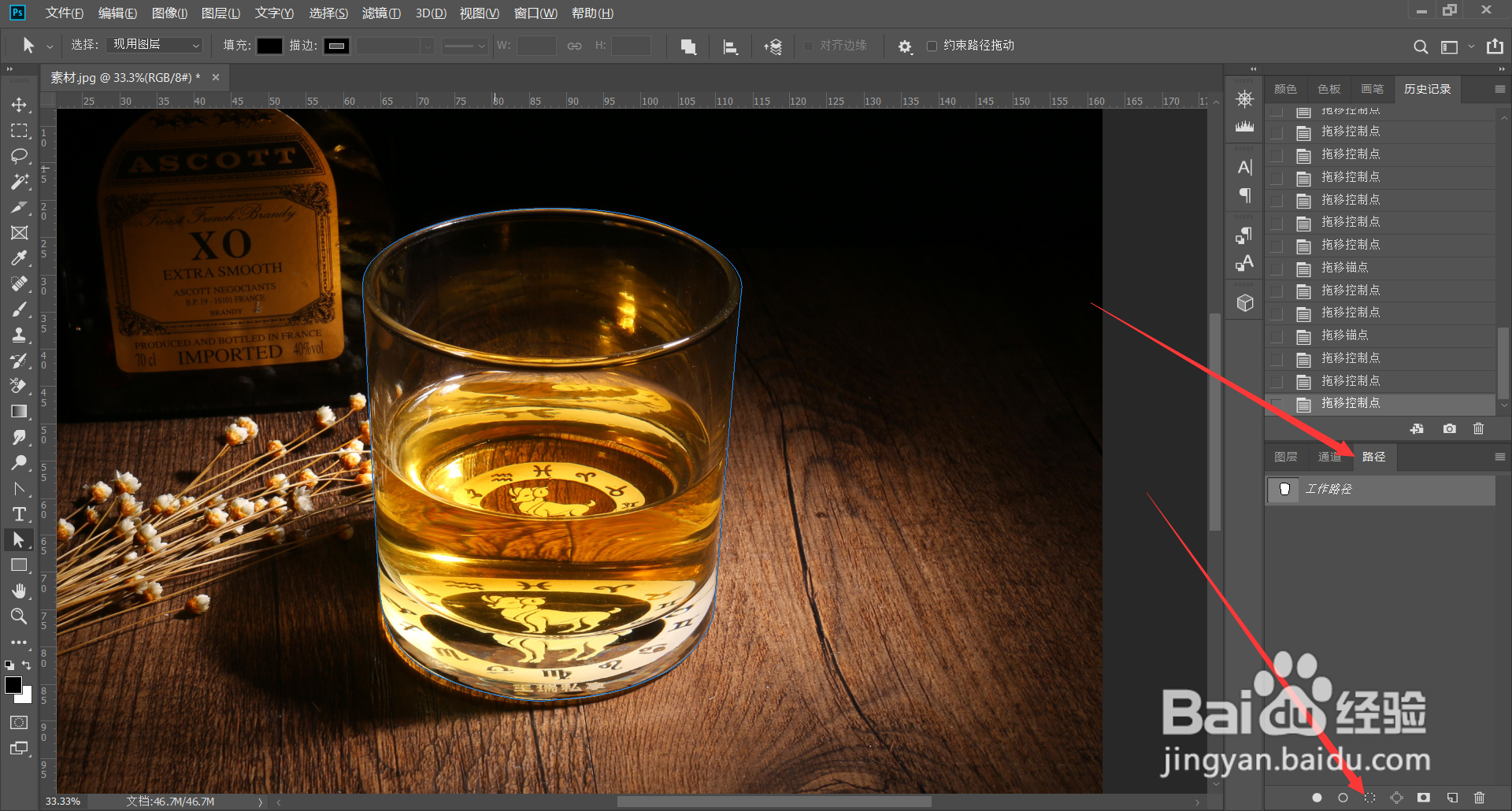
Task: Select the Move tool
Action: pos(19,105)
